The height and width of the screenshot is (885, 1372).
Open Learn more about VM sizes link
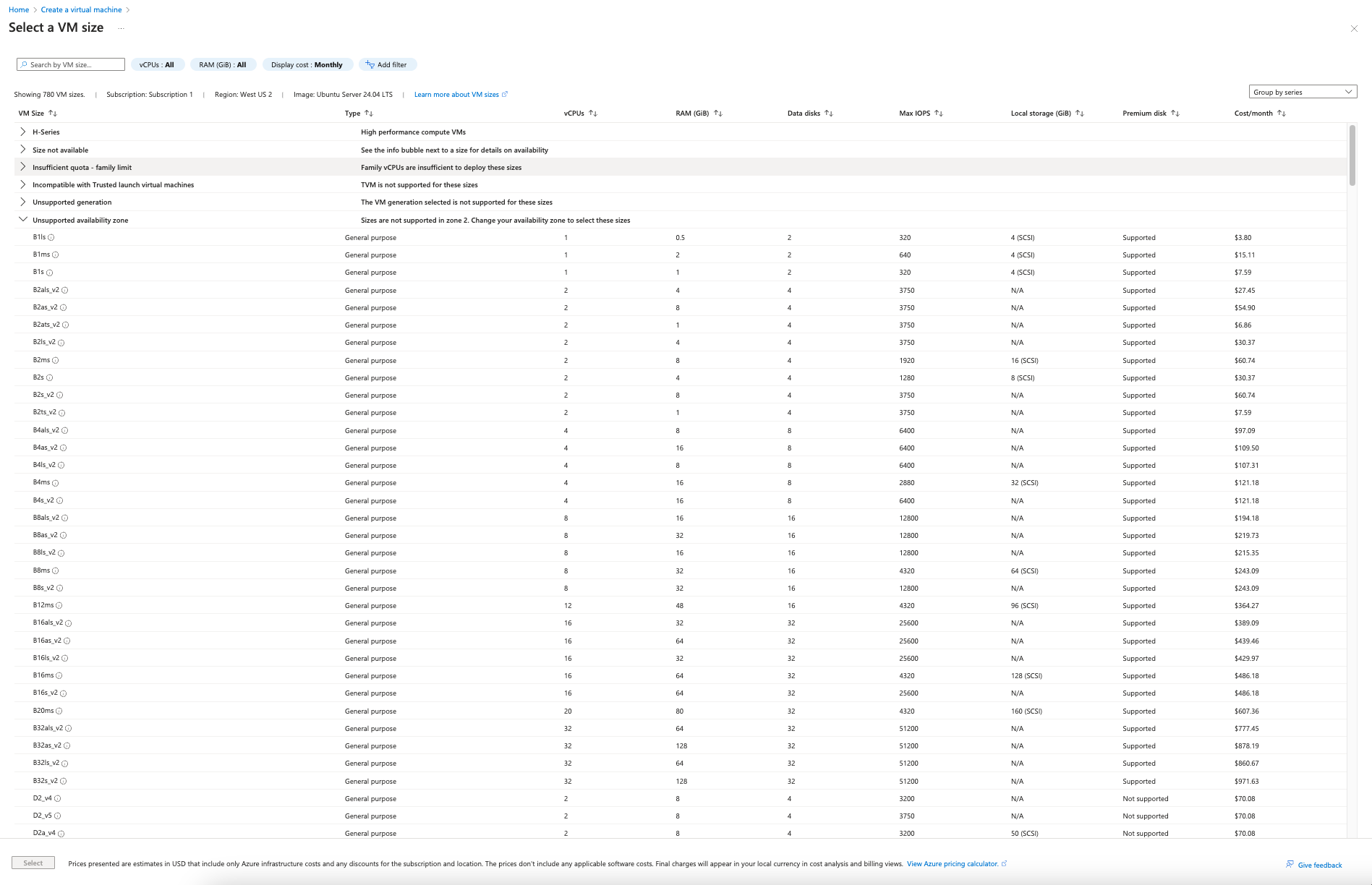[461, 95]
